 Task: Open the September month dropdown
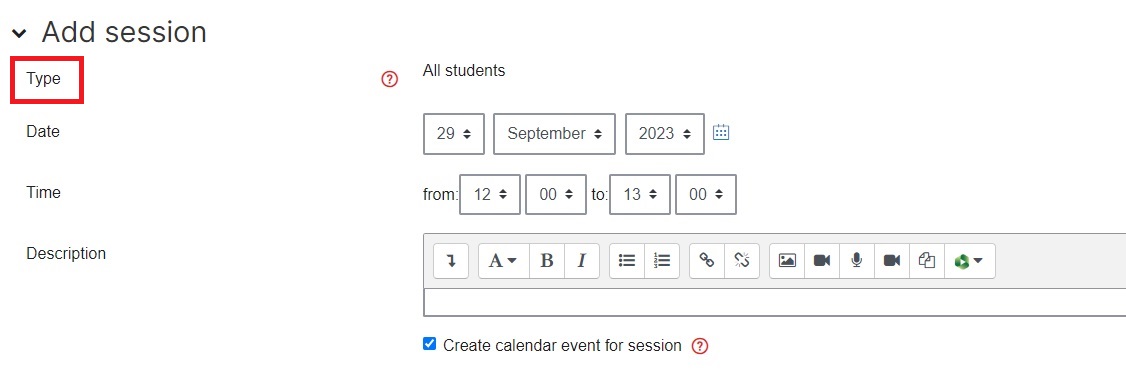coord(554,134)
